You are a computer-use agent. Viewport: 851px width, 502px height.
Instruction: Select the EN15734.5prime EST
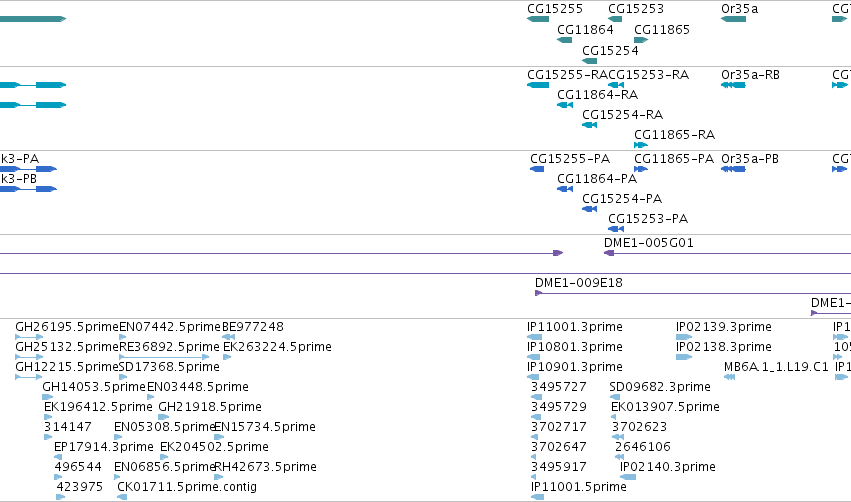coord(219,437)
